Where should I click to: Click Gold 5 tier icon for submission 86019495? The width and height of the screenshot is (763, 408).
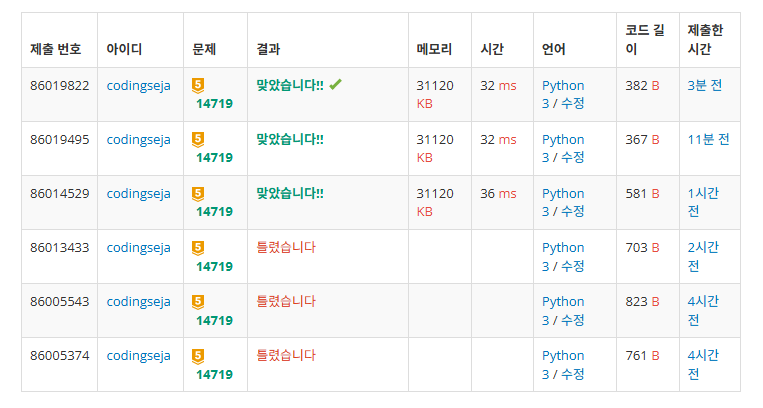(198, 139)
